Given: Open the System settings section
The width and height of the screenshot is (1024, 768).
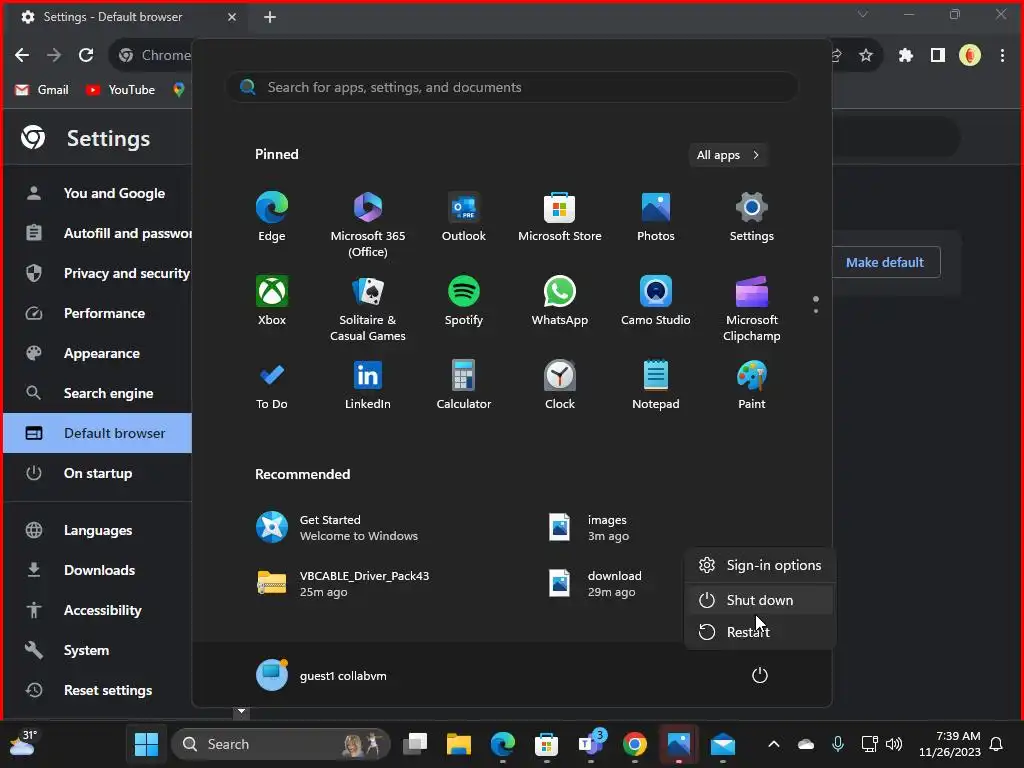Looking at the screenshot, I should point(98,650).
